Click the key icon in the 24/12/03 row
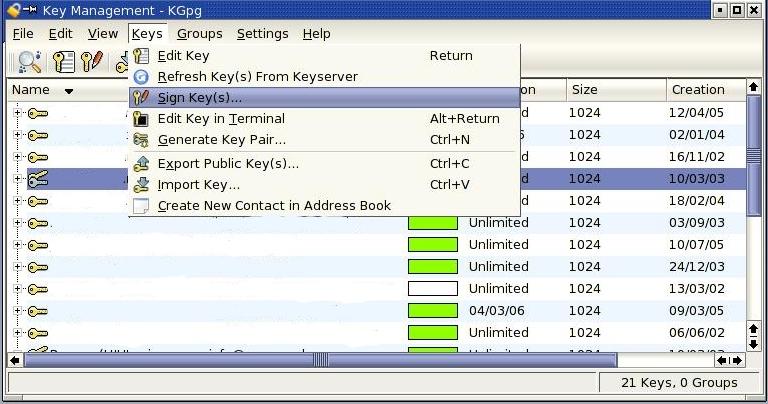 point(38,267)
